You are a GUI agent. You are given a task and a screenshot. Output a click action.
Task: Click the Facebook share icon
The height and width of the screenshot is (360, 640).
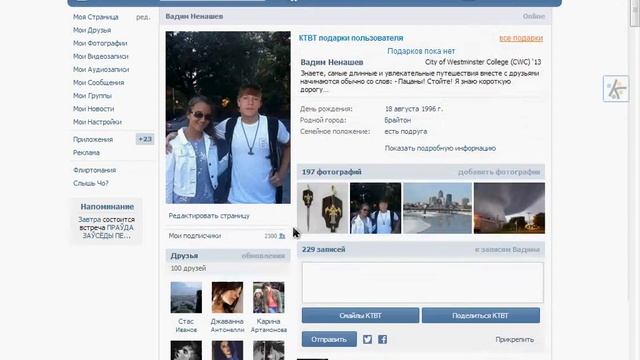point(382,339)
